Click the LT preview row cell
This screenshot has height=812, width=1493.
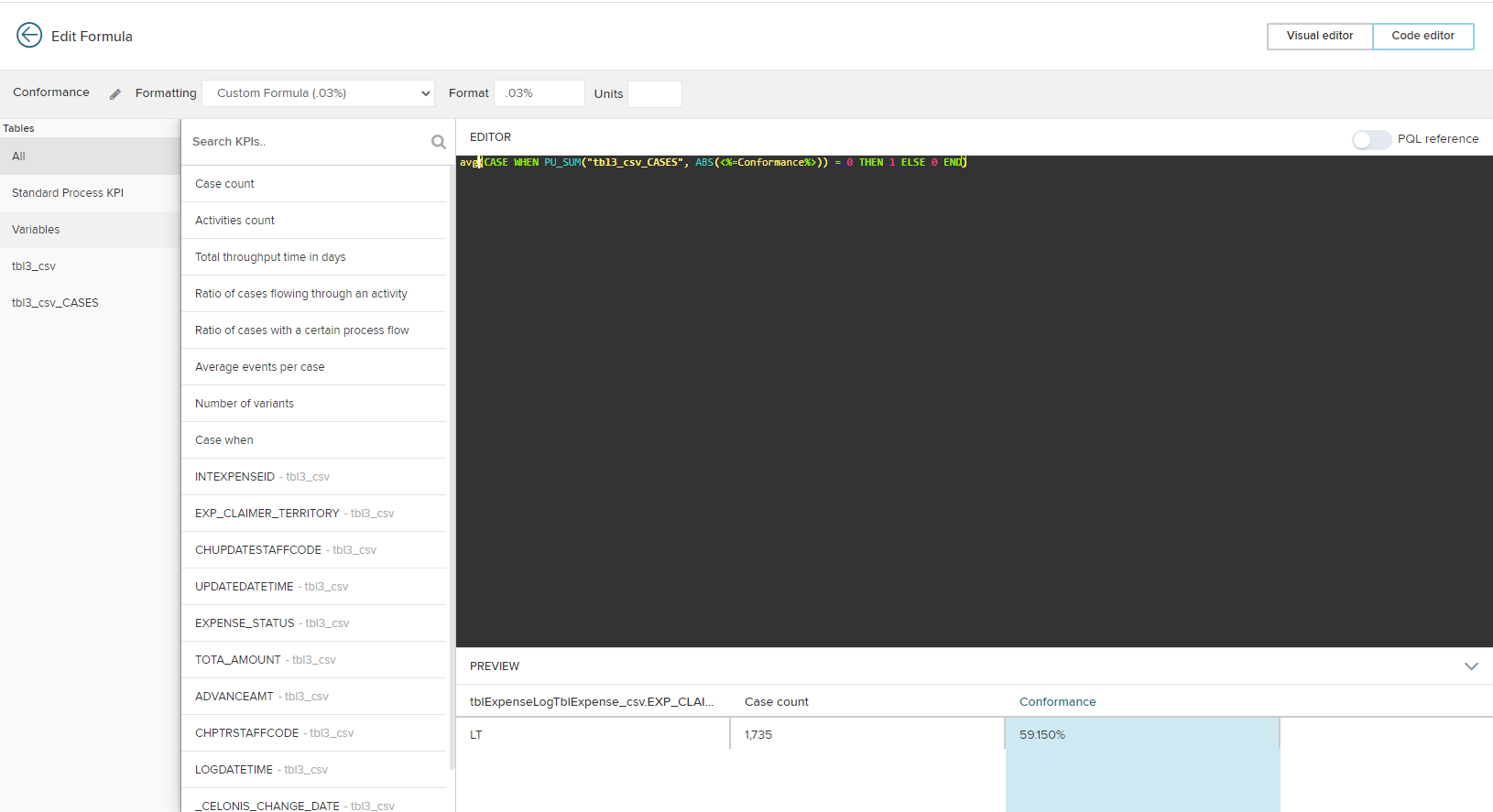tap(593, 735)
